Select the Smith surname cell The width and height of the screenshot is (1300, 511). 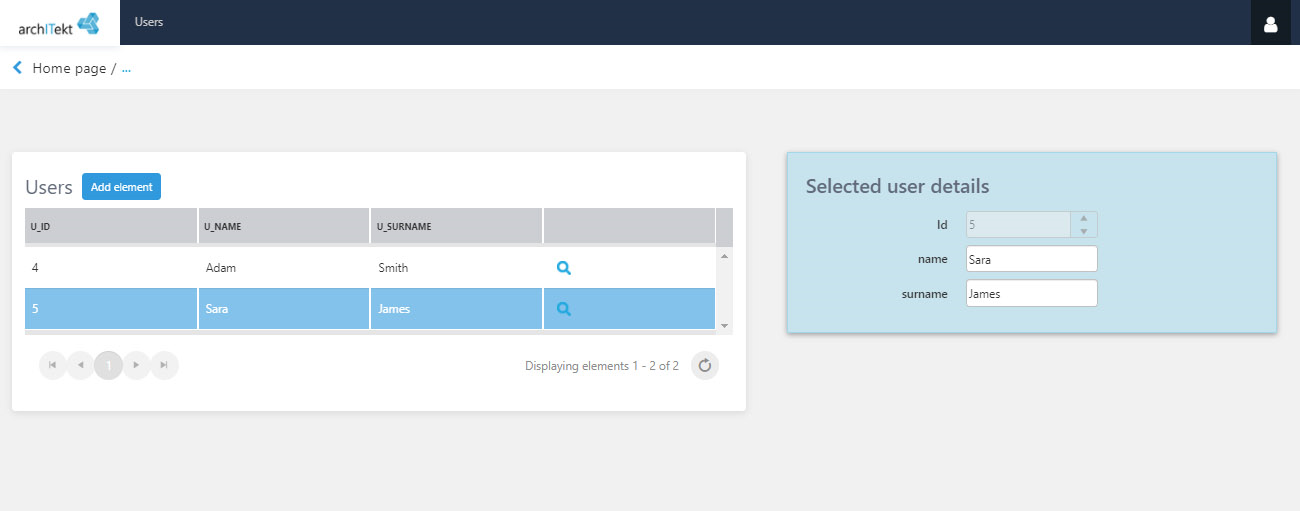457,268
